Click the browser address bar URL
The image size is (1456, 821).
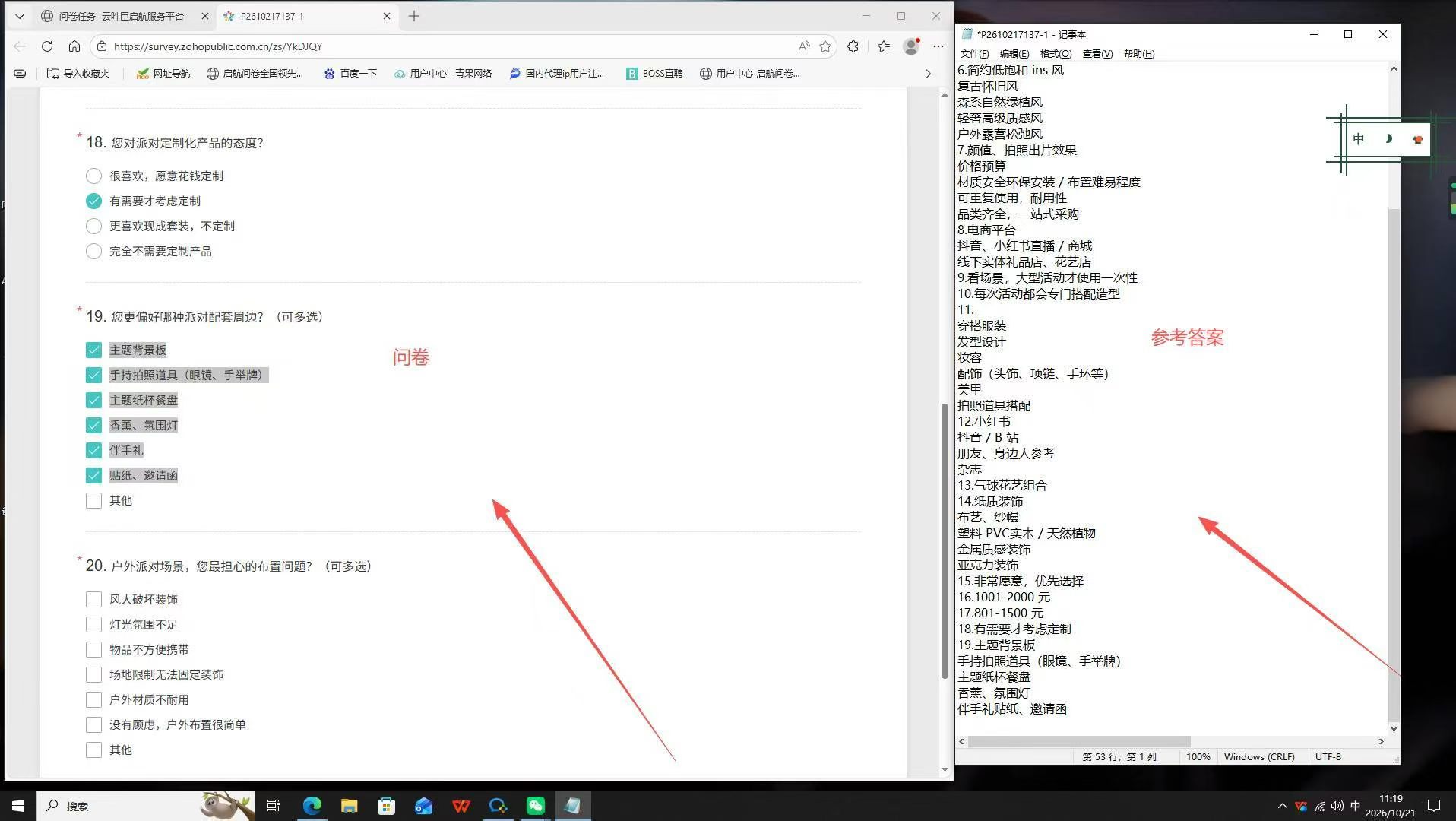pyautogui.click(x=218, y=46)
